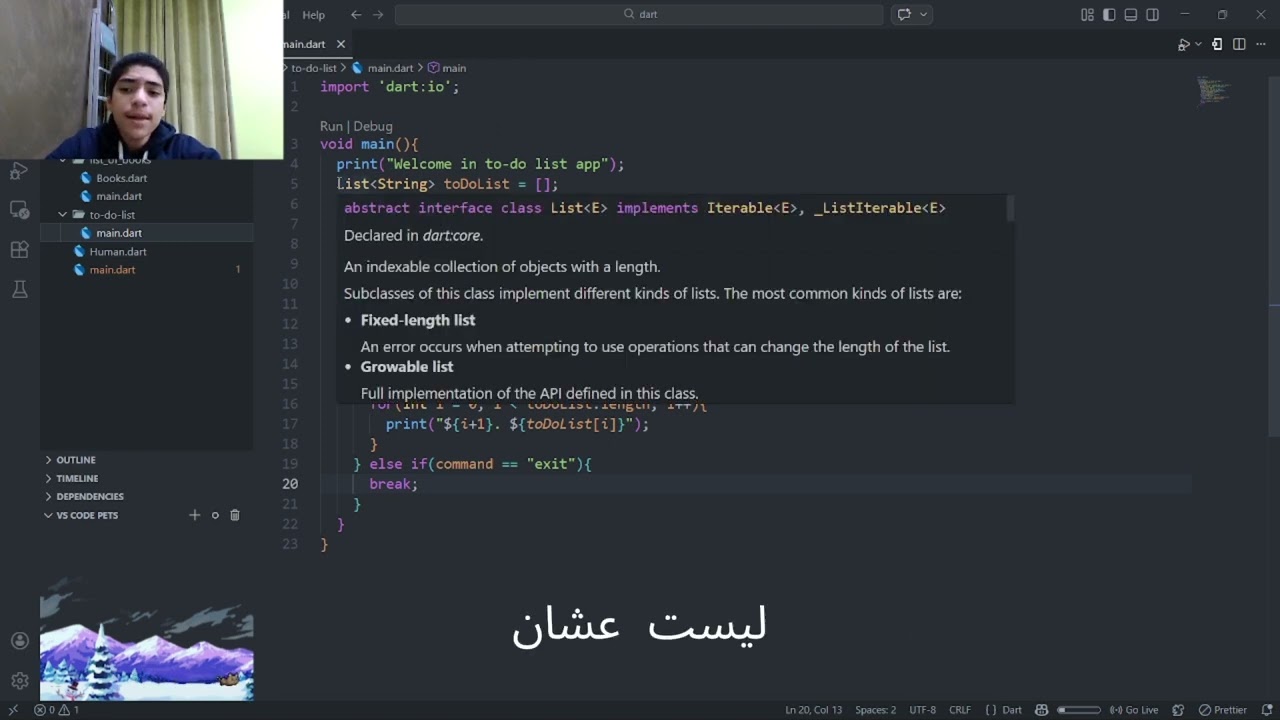Open the Customize Layout control
Screen dimensions: 1280x720
click(1087, 14)
